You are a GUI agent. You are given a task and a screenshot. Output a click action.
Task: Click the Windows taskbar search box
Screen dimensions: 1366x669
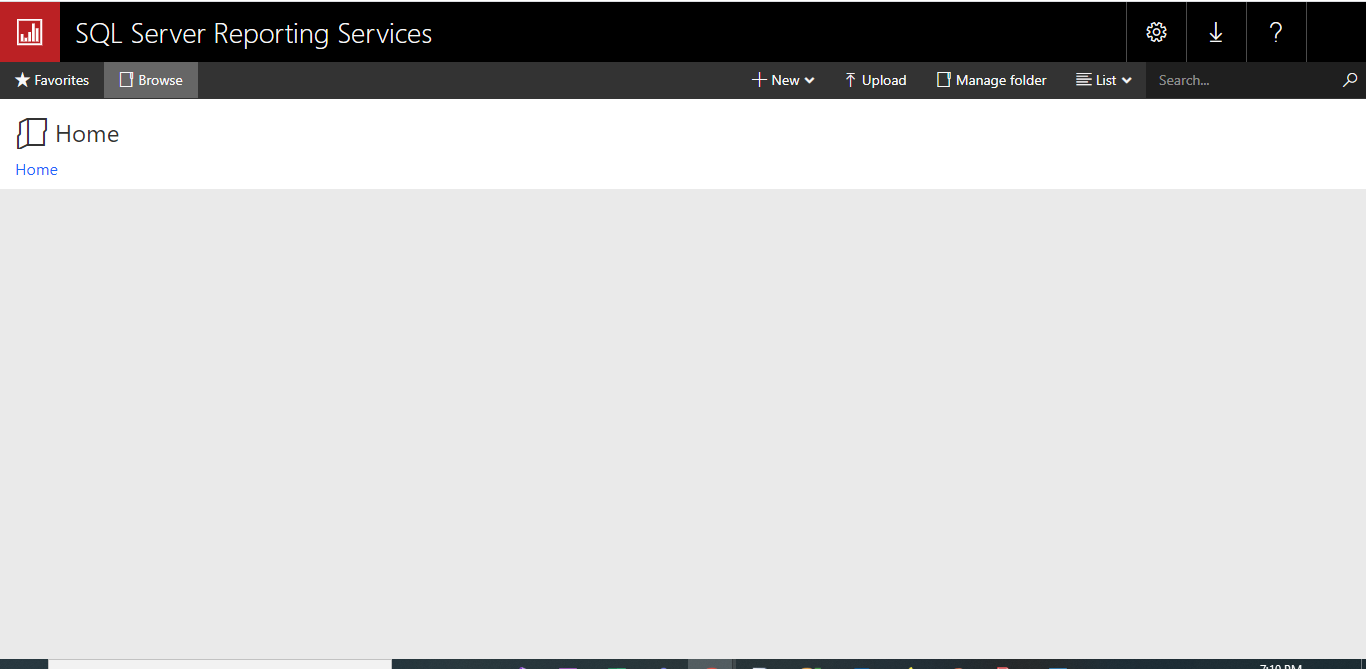[220, 664]
